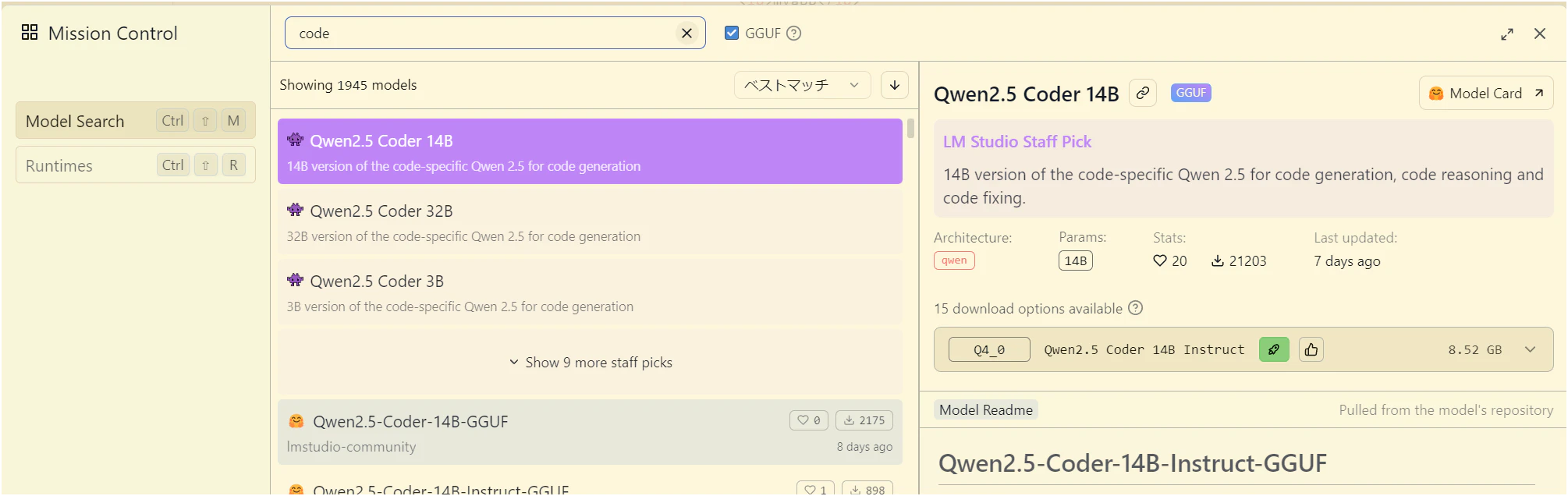
Task: Copy the model link via the chain icon
Action: (1143, 93)
